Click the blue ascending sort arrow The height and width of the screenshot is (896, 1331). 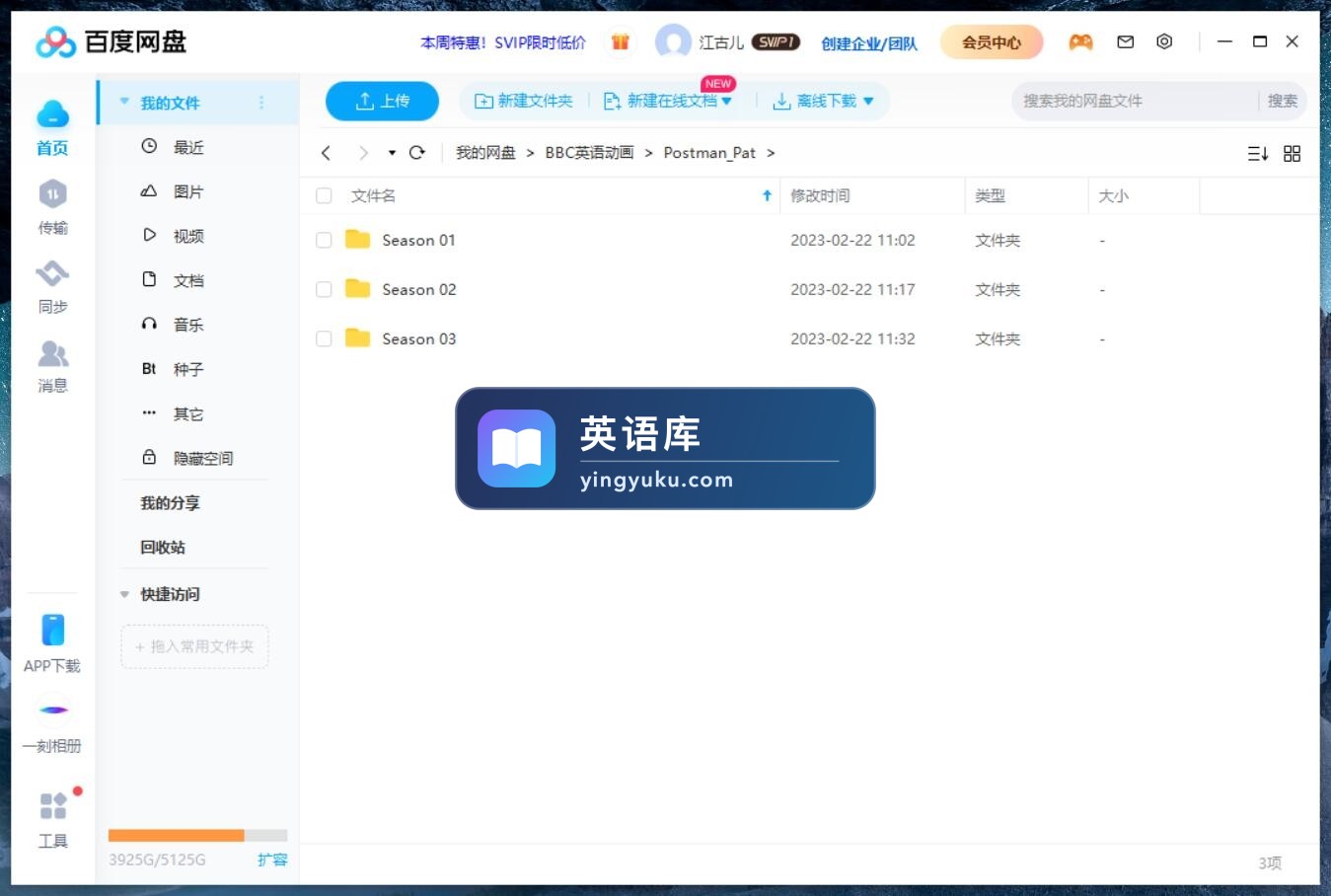click(767, 195)
